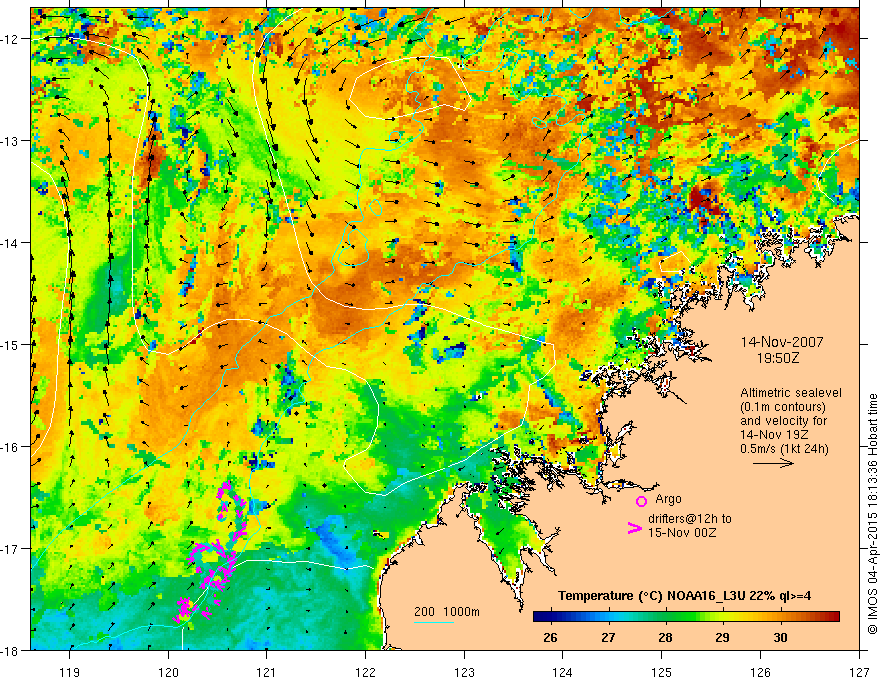880x680 pixels.
Task: Click latitude axis label '-14'
Action: [x=11, y=243]
